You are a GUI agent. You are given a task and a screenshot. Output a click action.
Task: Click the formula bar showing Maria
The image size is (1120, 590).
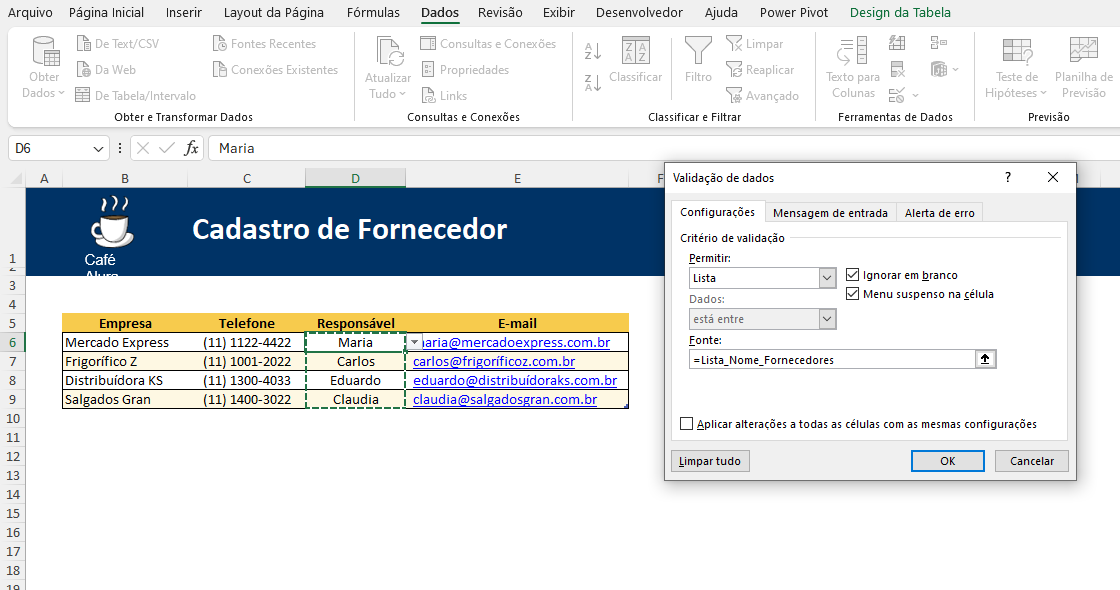point(664,149)
